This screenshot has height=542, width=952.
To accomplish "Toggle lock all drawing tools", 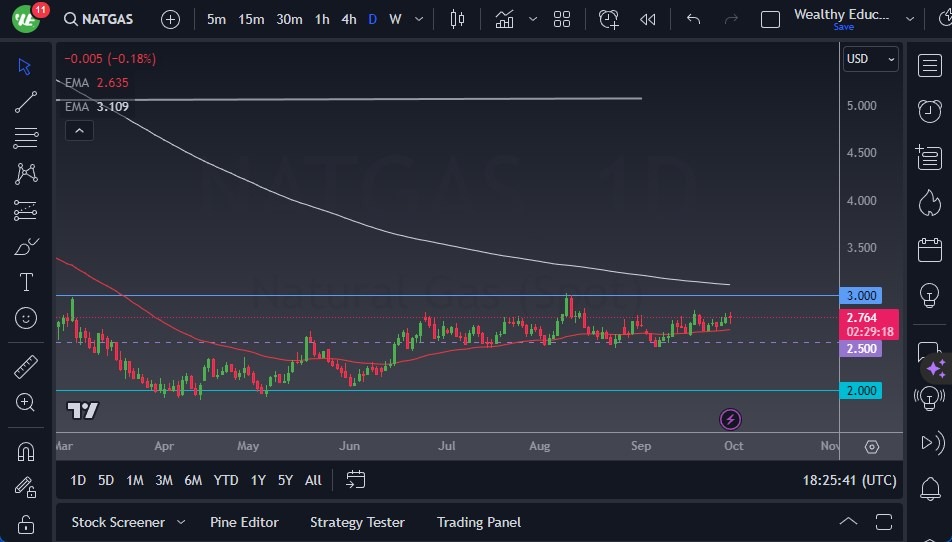I will click(26, 522).
